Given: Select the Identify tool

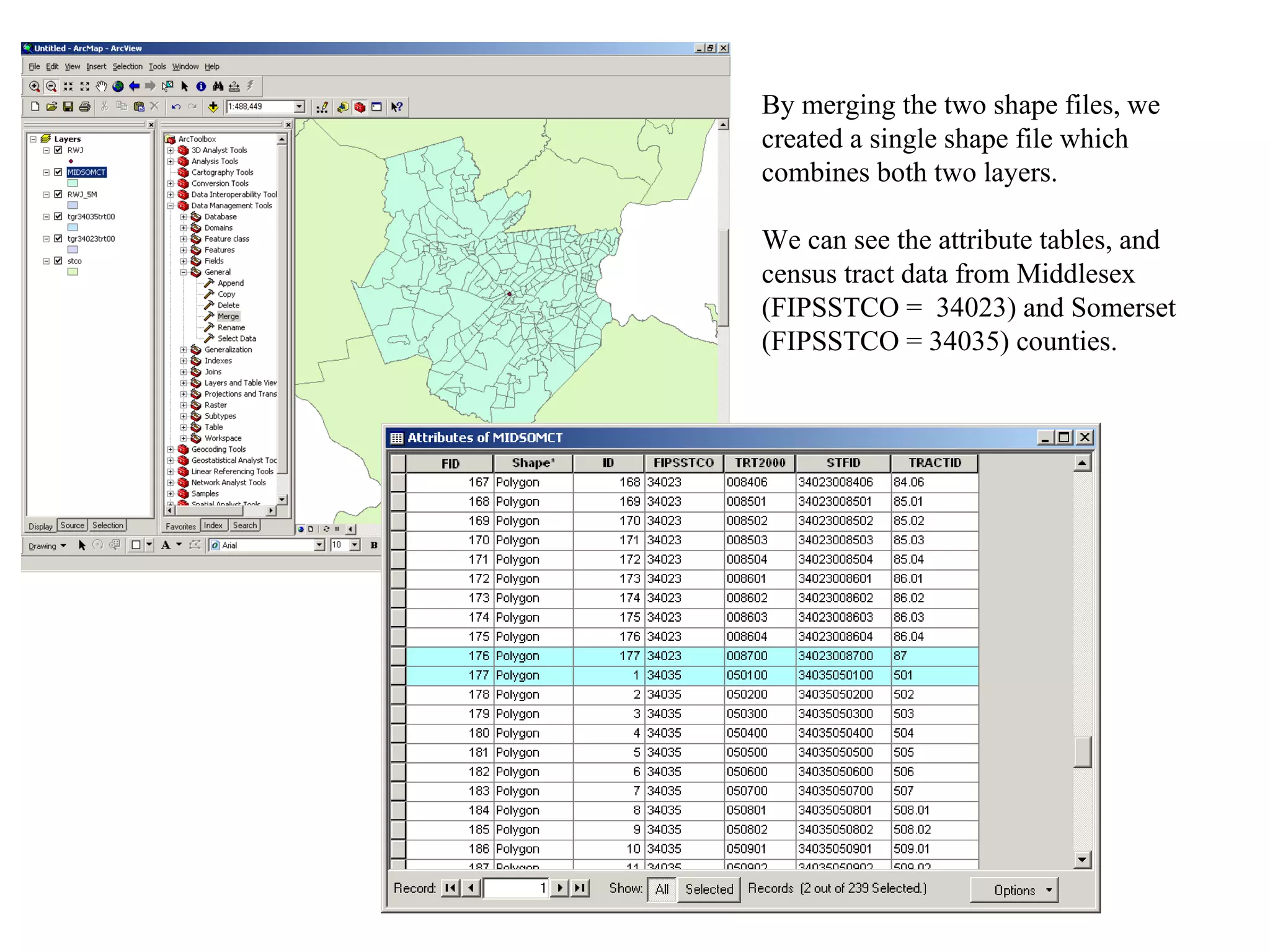Looking at the screenshot, I should [201, 86].
